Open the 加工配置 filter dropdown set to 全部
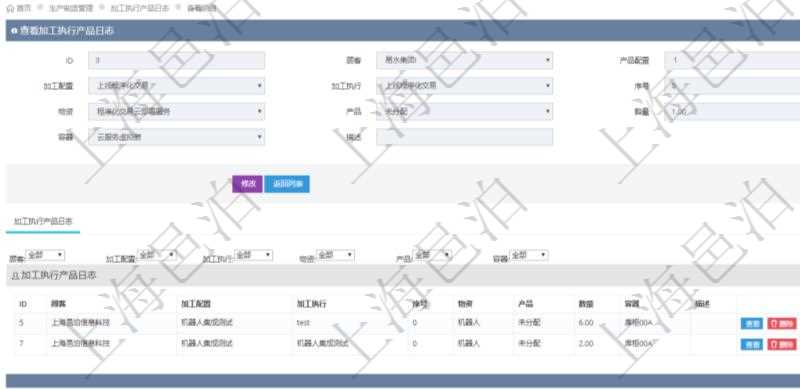 (157, 255)
